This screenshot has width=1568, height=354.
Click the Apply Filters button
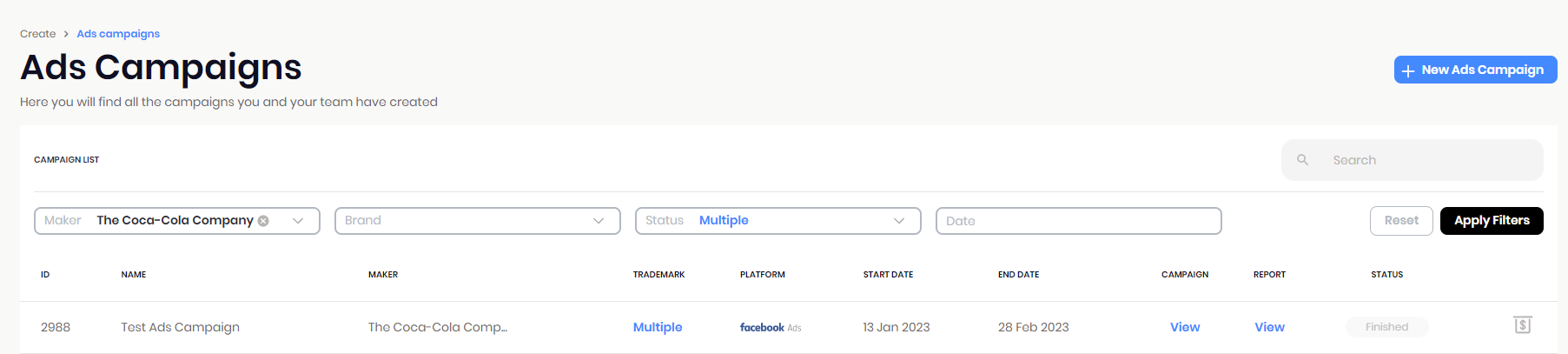(1491, 221)
